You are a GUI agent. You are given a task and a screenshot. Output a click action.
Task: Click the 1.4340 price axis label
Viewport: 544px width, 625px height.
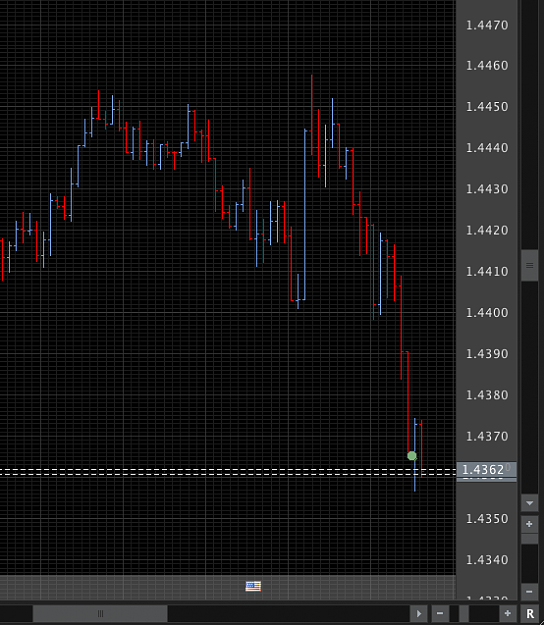click(x=487, y=560)
